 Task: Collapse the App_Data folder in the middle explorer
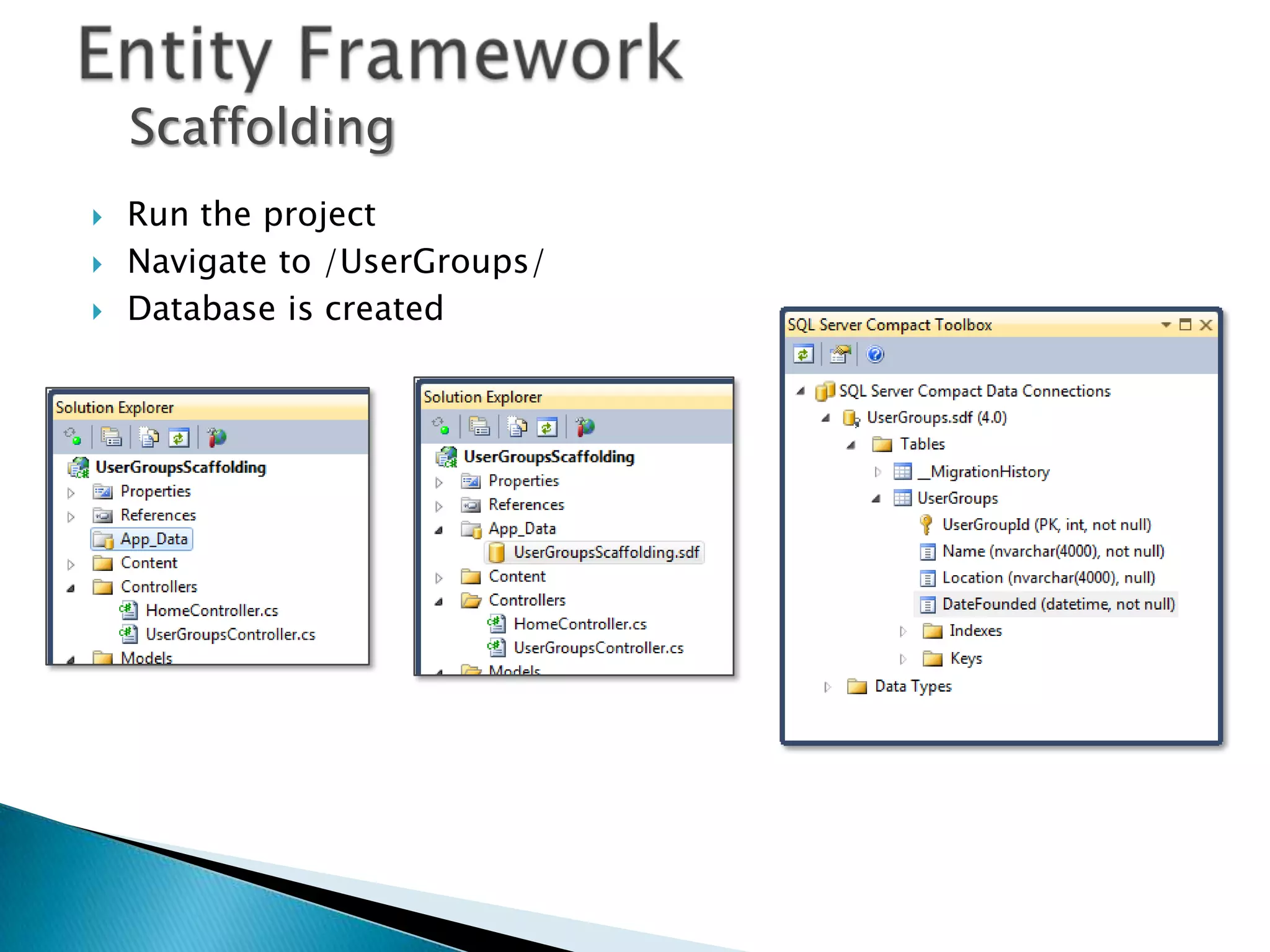[x=439, y=530]
